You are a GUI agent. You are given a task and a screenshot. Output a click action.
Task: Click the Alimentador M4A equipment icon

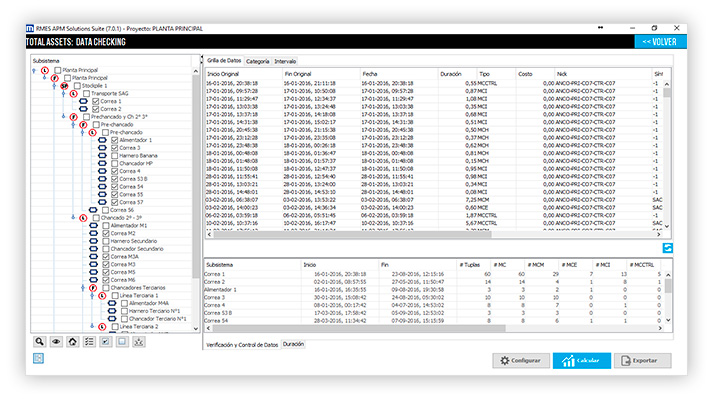(112, 303)
